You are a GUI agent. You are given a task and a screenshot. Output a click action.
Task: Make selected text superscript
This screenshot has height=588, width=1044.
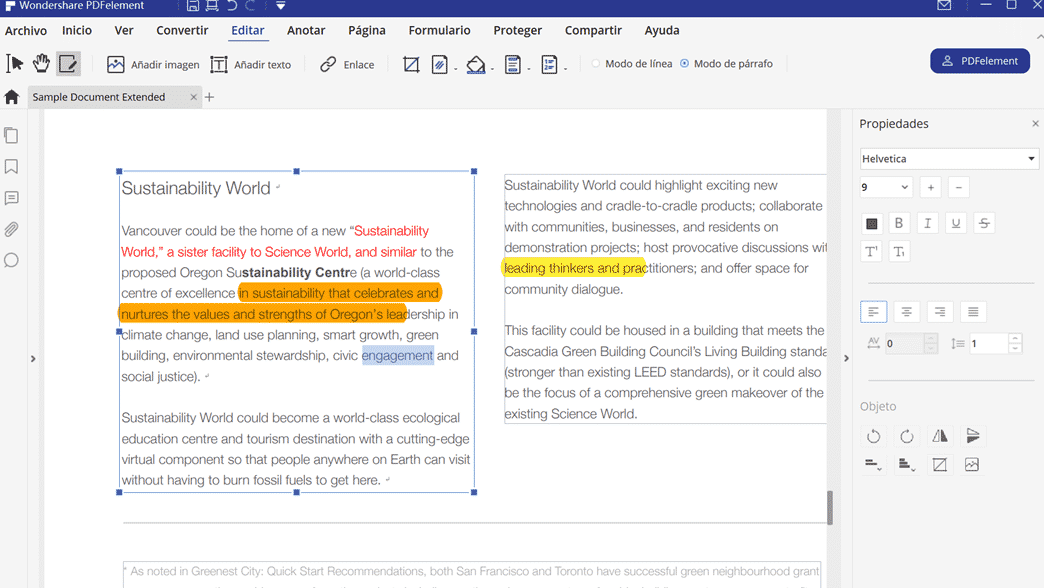(872, 252)
